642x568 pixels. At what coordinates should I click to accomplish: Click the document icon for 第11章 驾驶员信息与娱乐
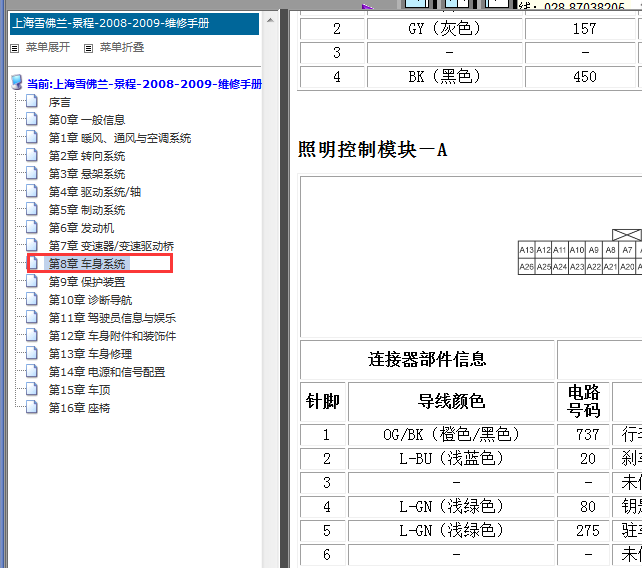(32, 317)
